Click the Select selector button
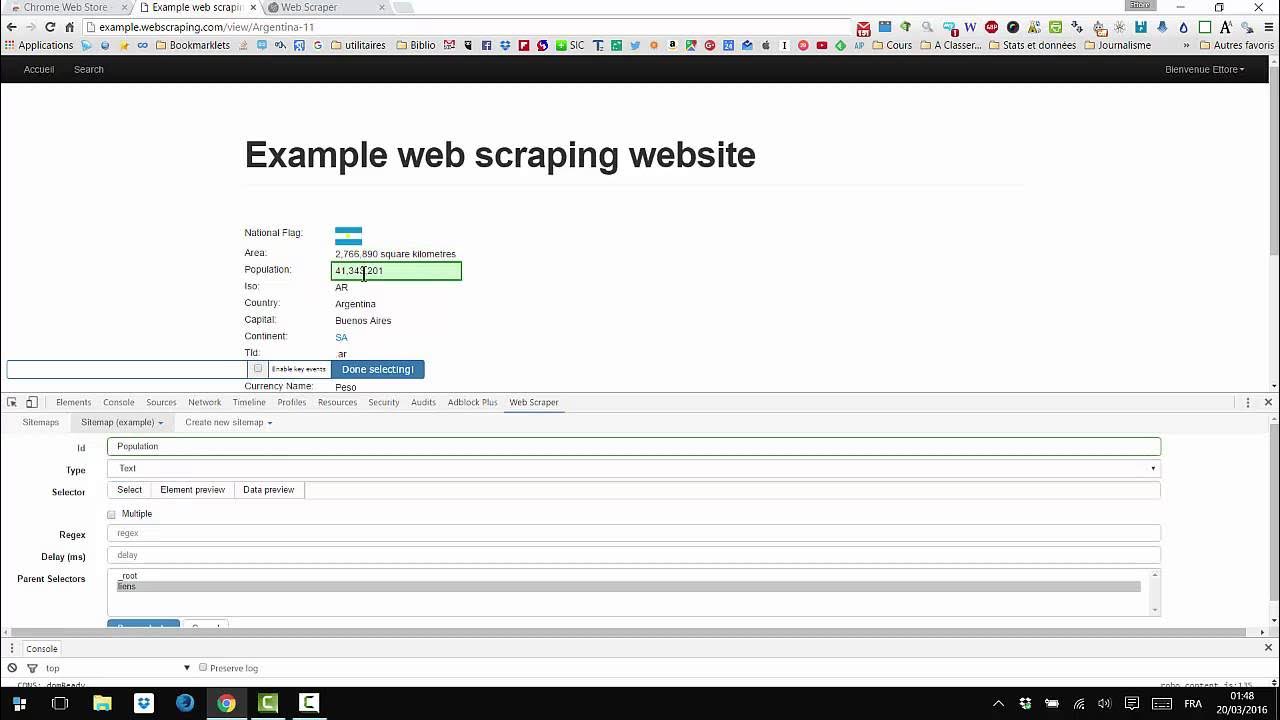The image size is (1280, 720). tap(129, 490)
